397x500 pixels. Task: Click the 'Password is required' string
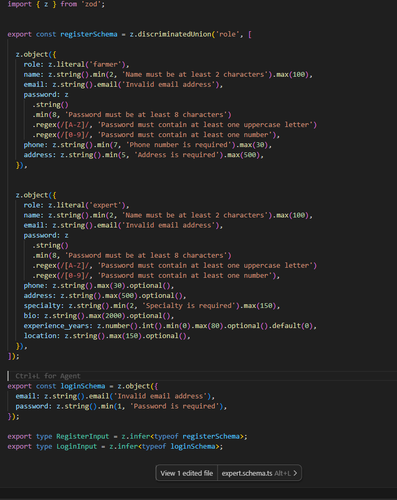[175, 406]
